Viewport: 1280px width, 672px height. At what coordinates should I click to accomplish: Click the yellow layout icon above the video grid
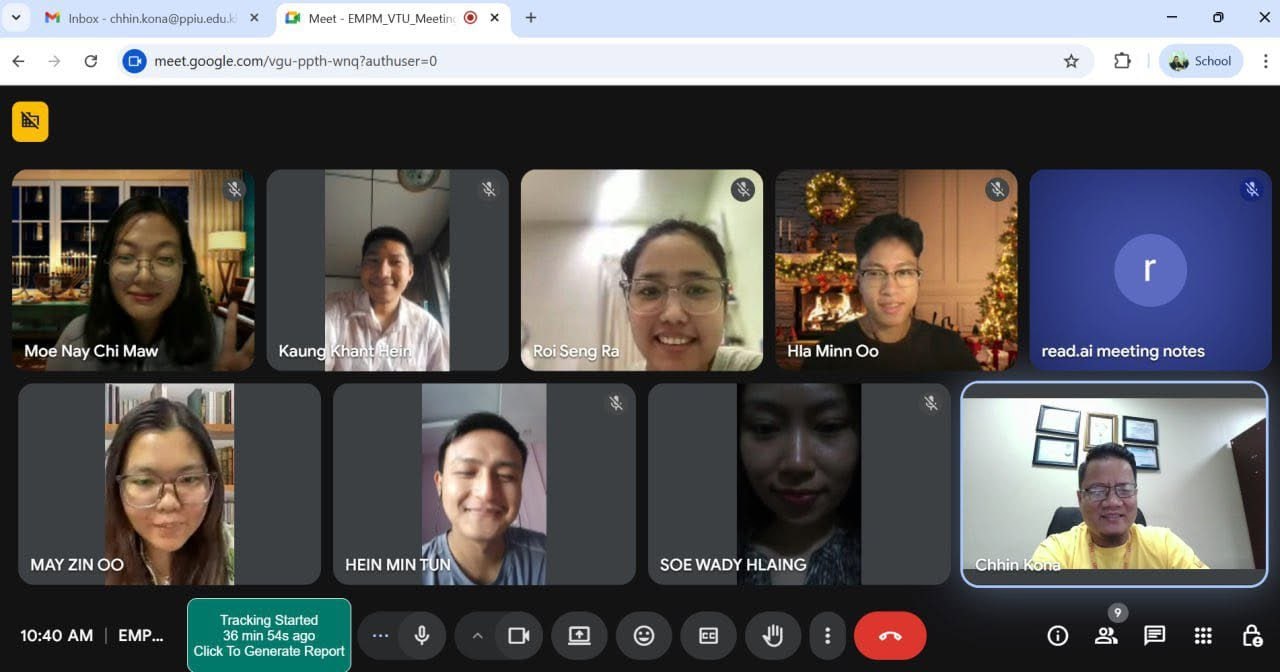(x=30, y=121)
